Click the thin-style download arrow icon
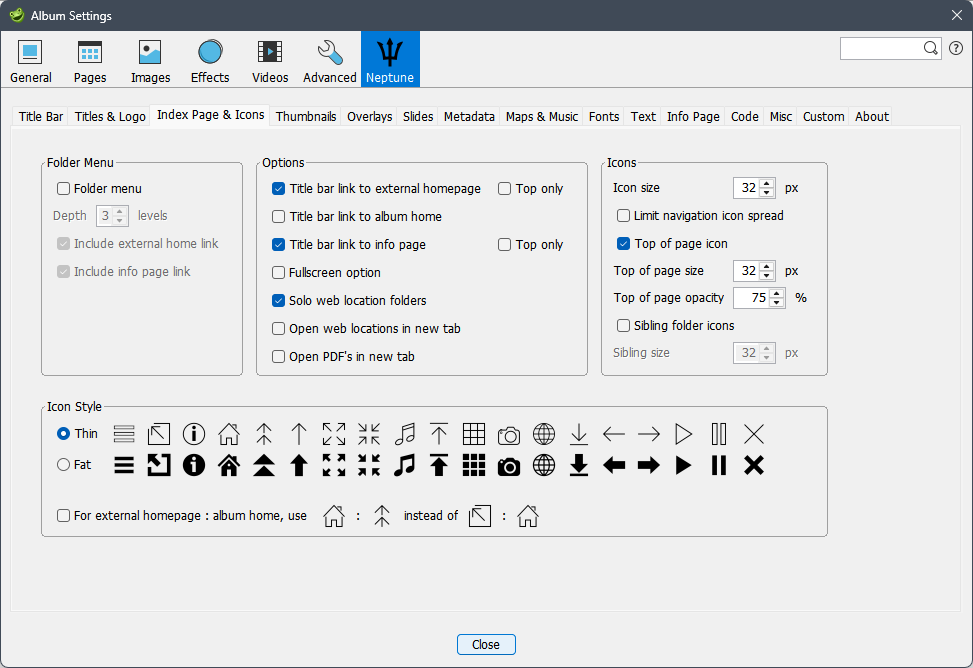 click(578, 434)
